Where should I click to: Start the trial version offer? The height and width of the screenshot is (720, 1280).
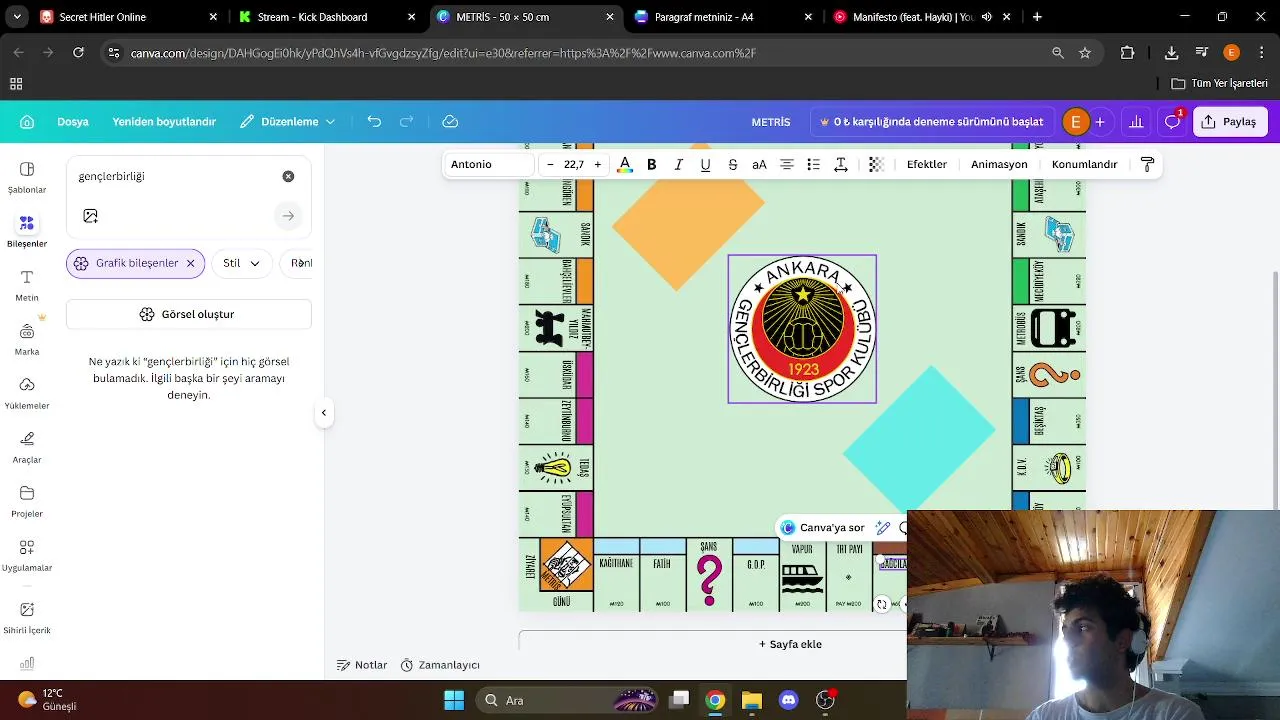(x=931, y=122)
